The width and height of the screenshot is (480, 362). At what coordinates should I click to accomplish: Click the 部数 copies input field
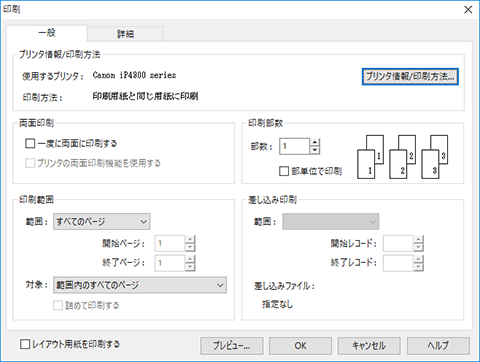[x=294, y=146]
